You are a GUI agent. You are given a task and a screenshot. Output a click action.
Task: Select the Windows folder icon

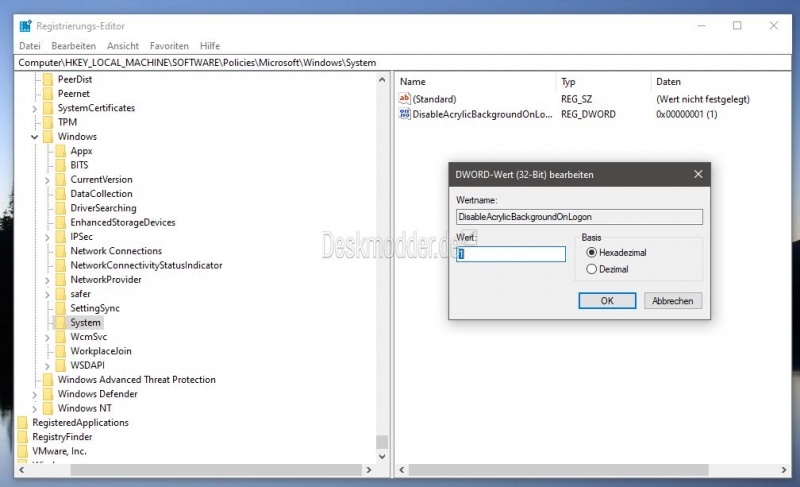point(48,136)
